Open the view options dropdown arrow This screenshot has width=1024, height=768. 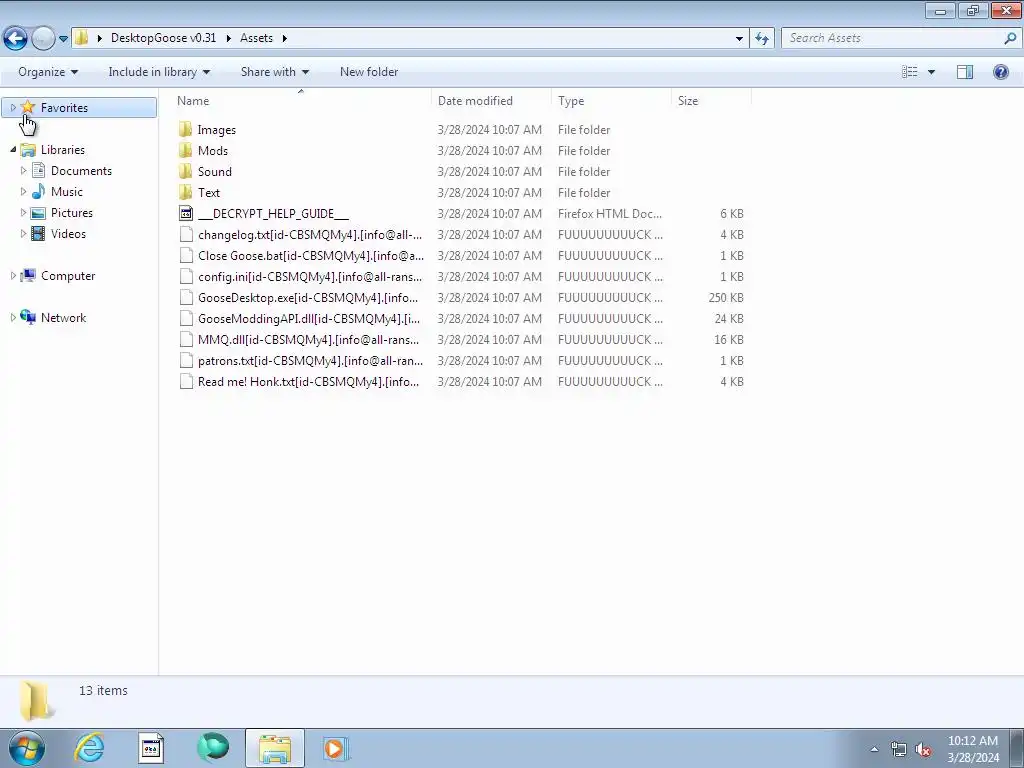(x=931, y=72)
